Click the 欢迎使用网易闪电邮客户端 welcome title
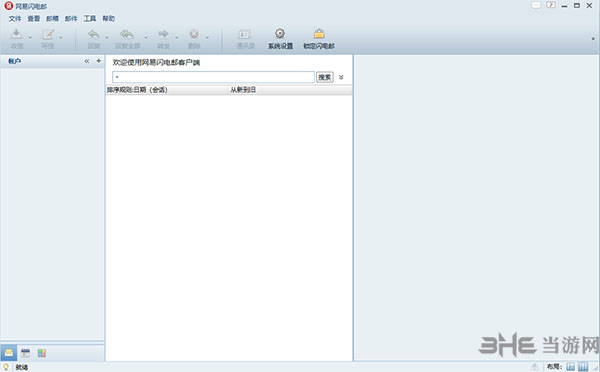600x372 pixels. (156, 62)
